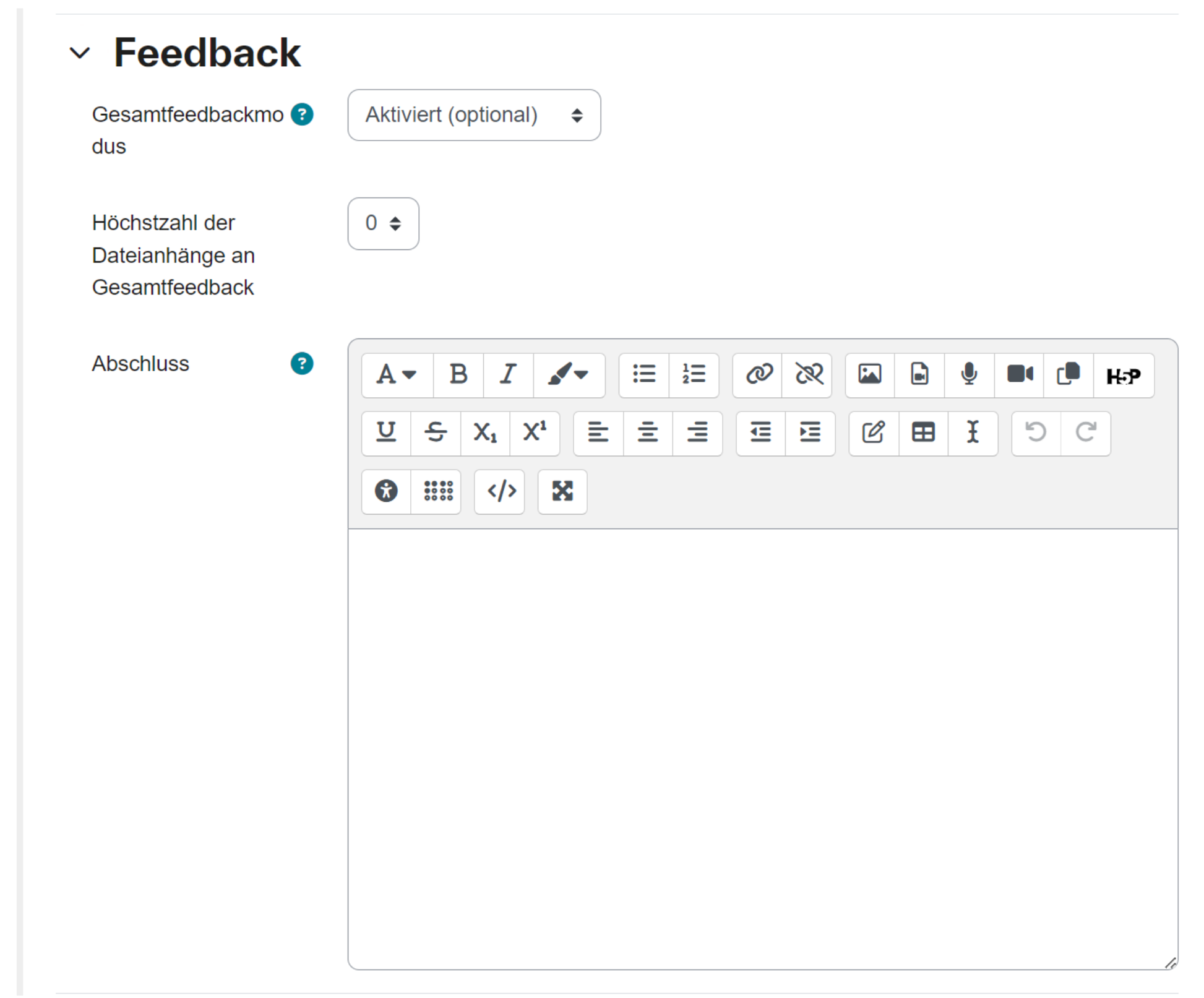Click the fullscreen editor icon
The width and height of the screenshot is (1204, 998).
562,491
